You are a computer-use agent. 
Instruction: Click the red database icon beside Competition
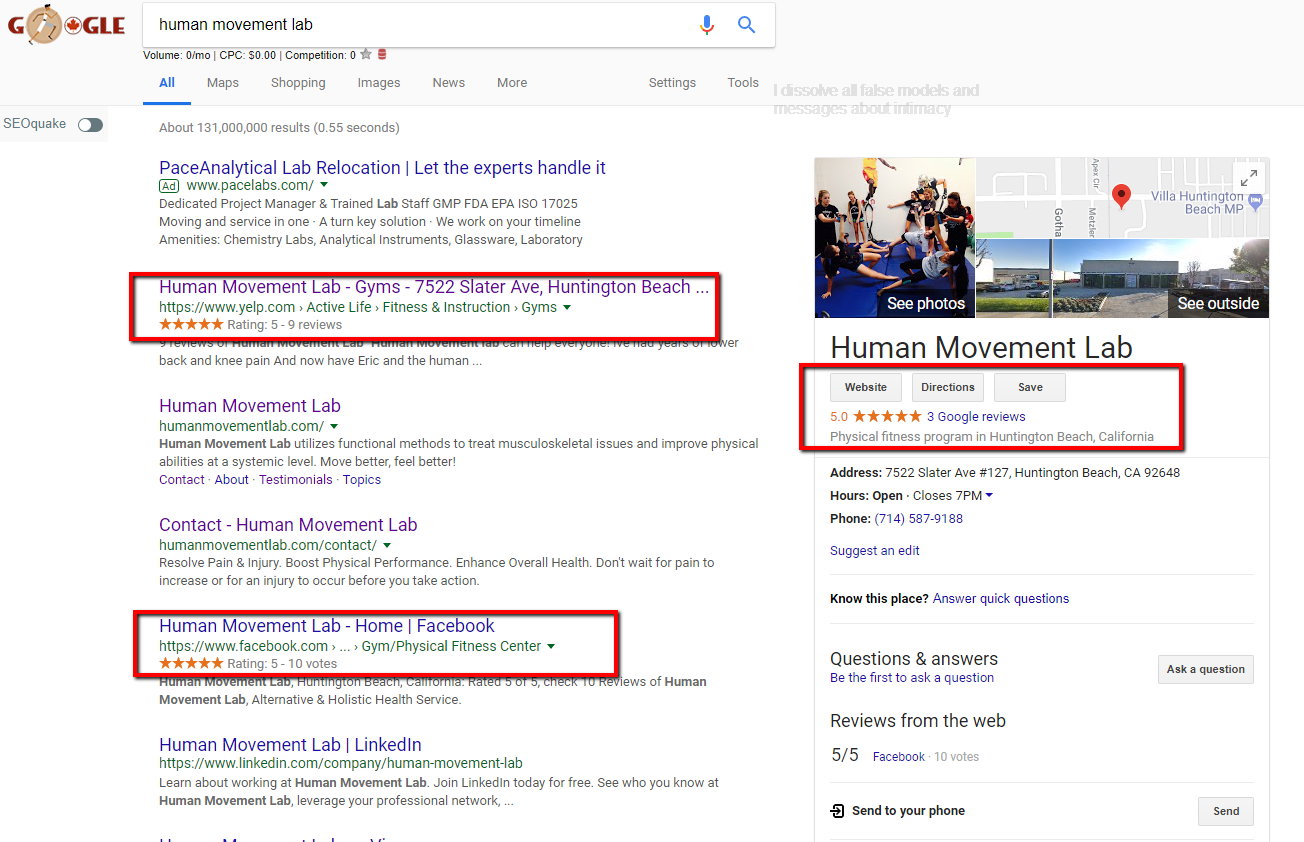(x=382, y=55)
